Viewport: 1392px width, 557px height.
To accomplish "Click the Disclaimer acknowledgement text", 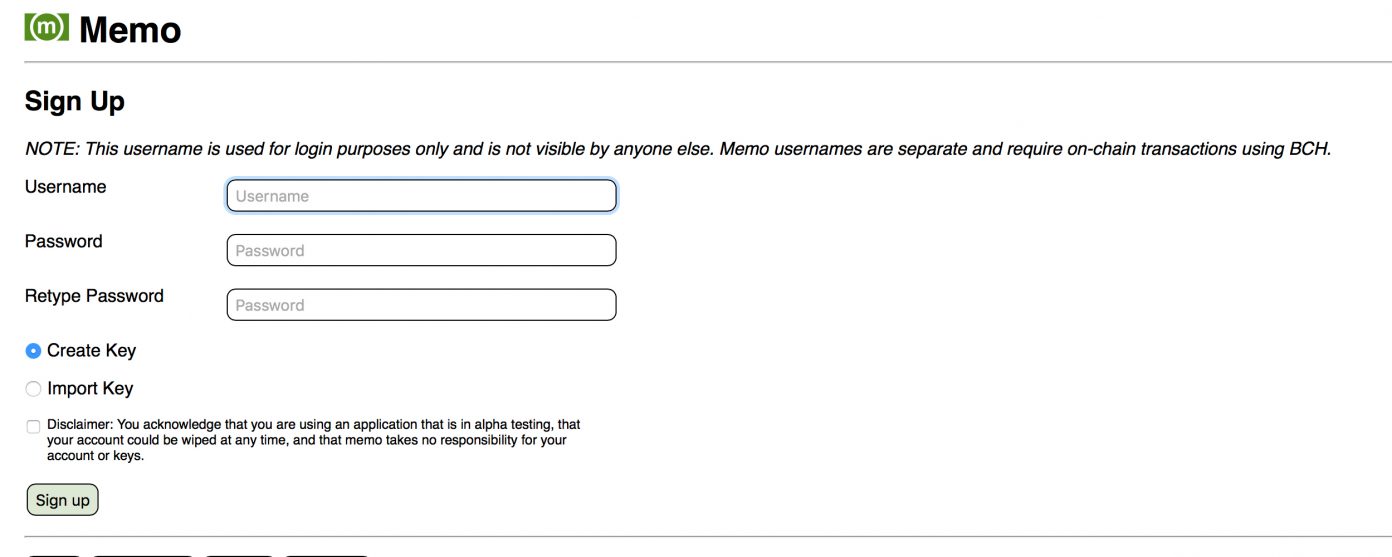I will pos(313,440).
